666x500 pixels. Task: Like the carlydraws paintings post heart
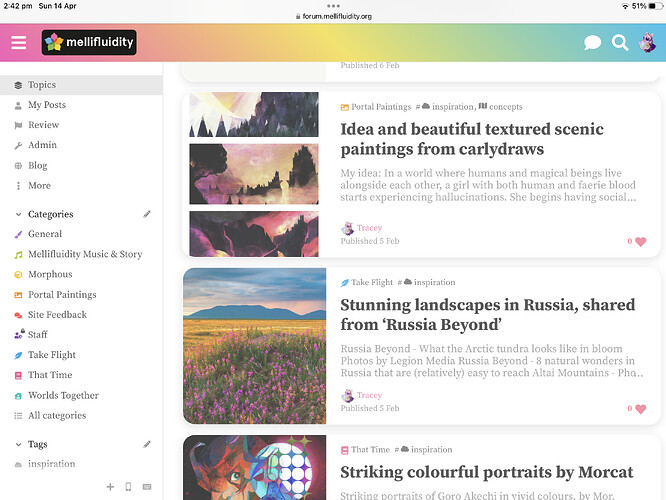tap(641, 241)
